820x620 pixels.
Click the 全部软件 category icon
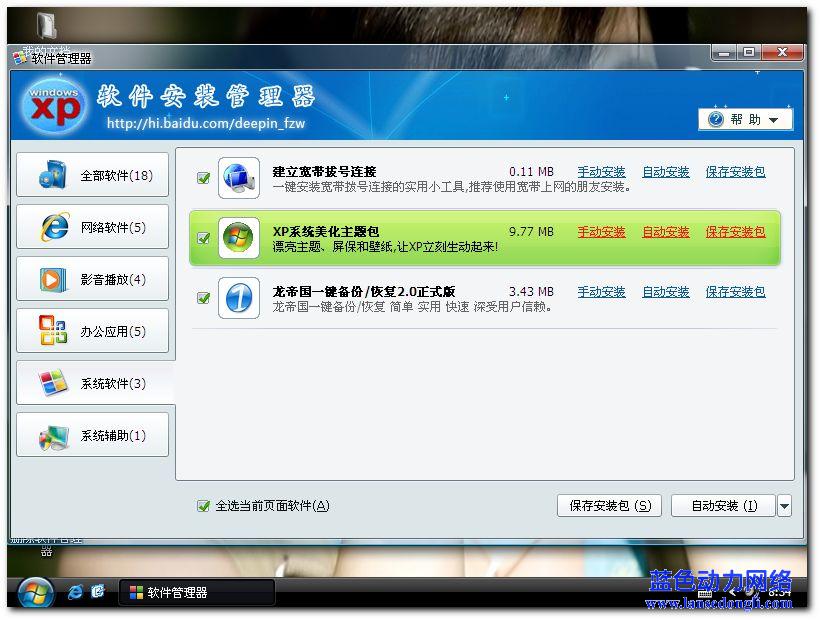click(53, 175)
